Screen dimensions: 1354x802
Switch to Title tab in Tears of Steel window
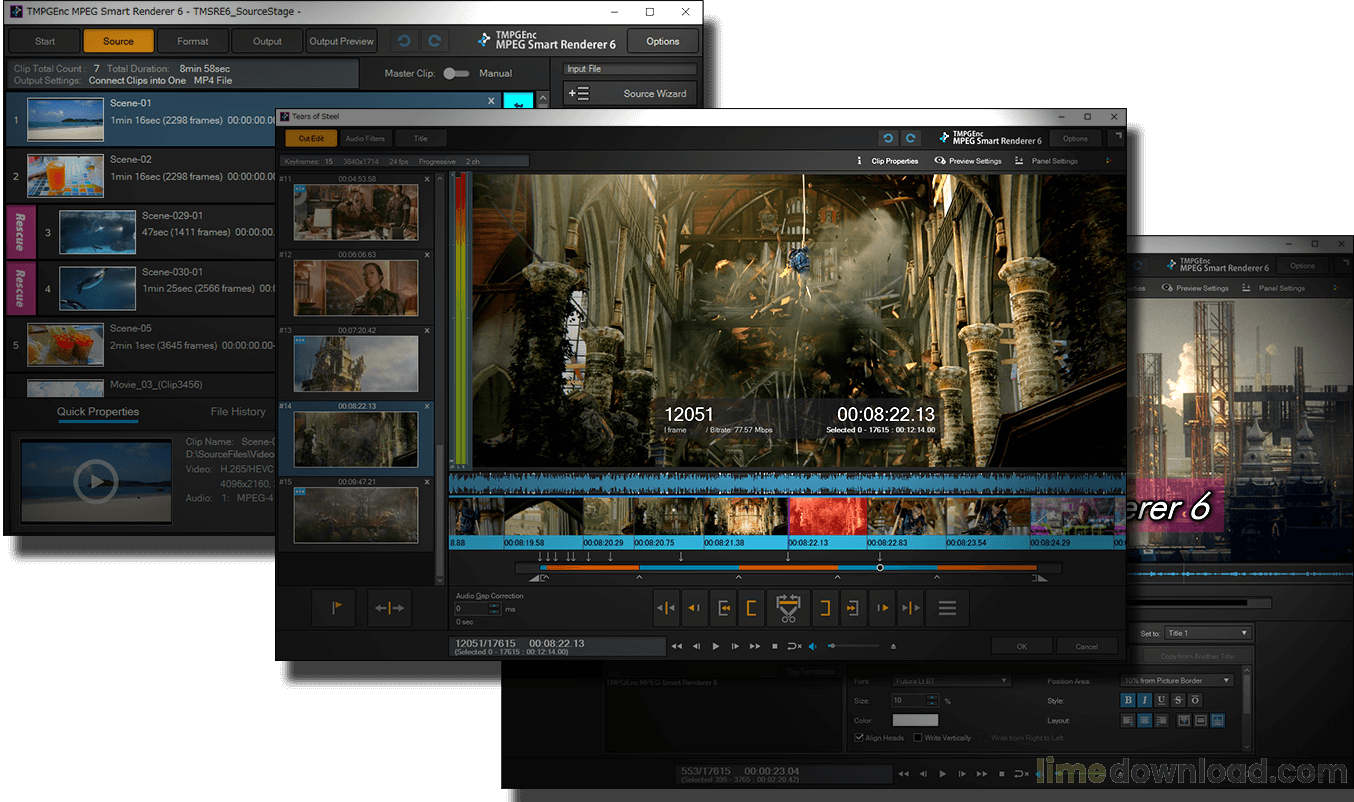pyautogui.click(x=420, y=139)
